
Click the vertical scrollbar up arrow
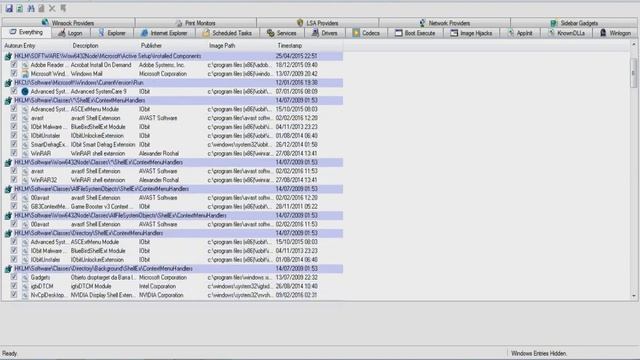(633, 44)
